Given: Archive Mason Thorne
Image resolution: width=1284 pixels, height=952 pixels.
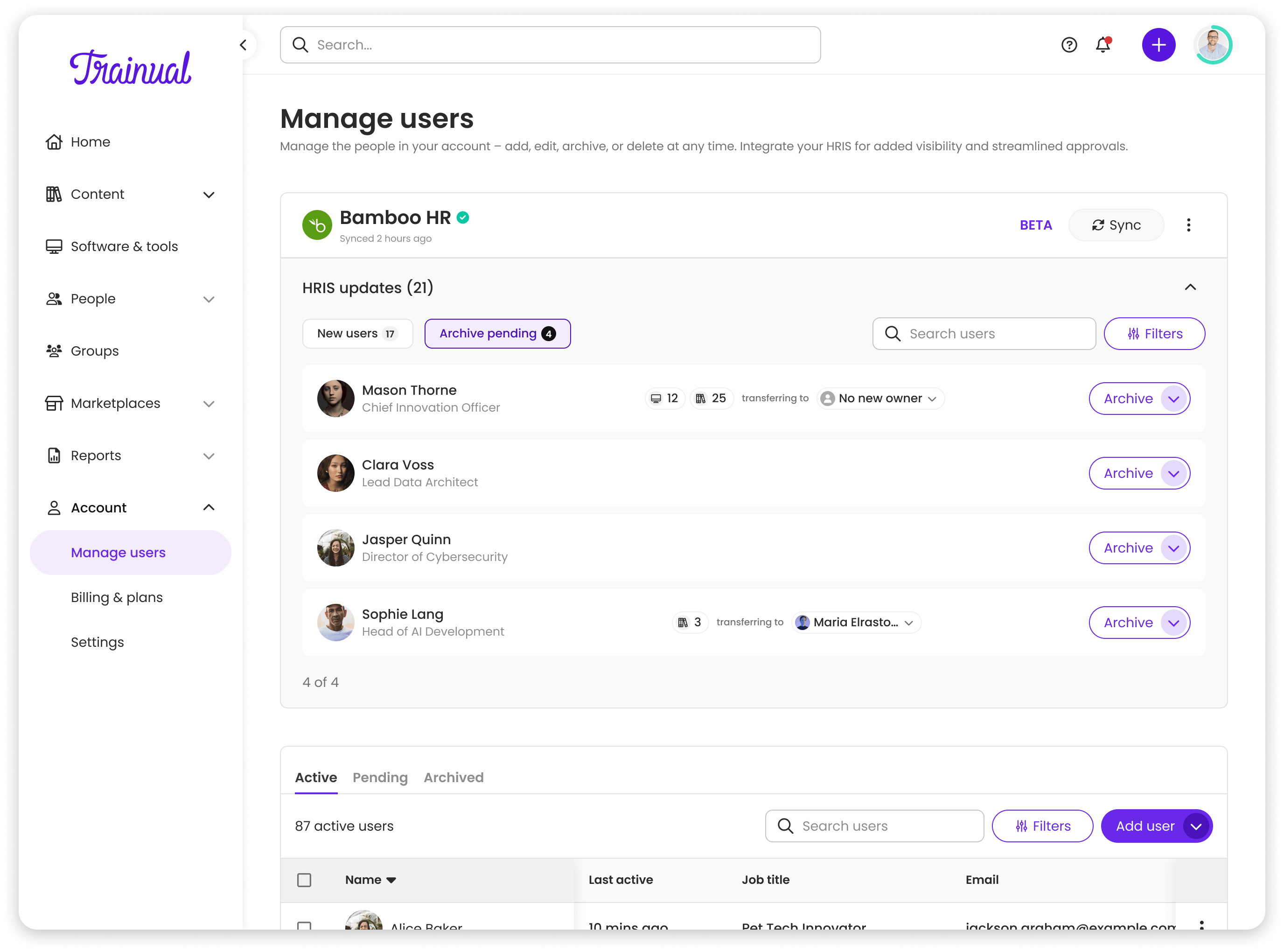Looking at the screenshot, I should [x=1127, y=398].
